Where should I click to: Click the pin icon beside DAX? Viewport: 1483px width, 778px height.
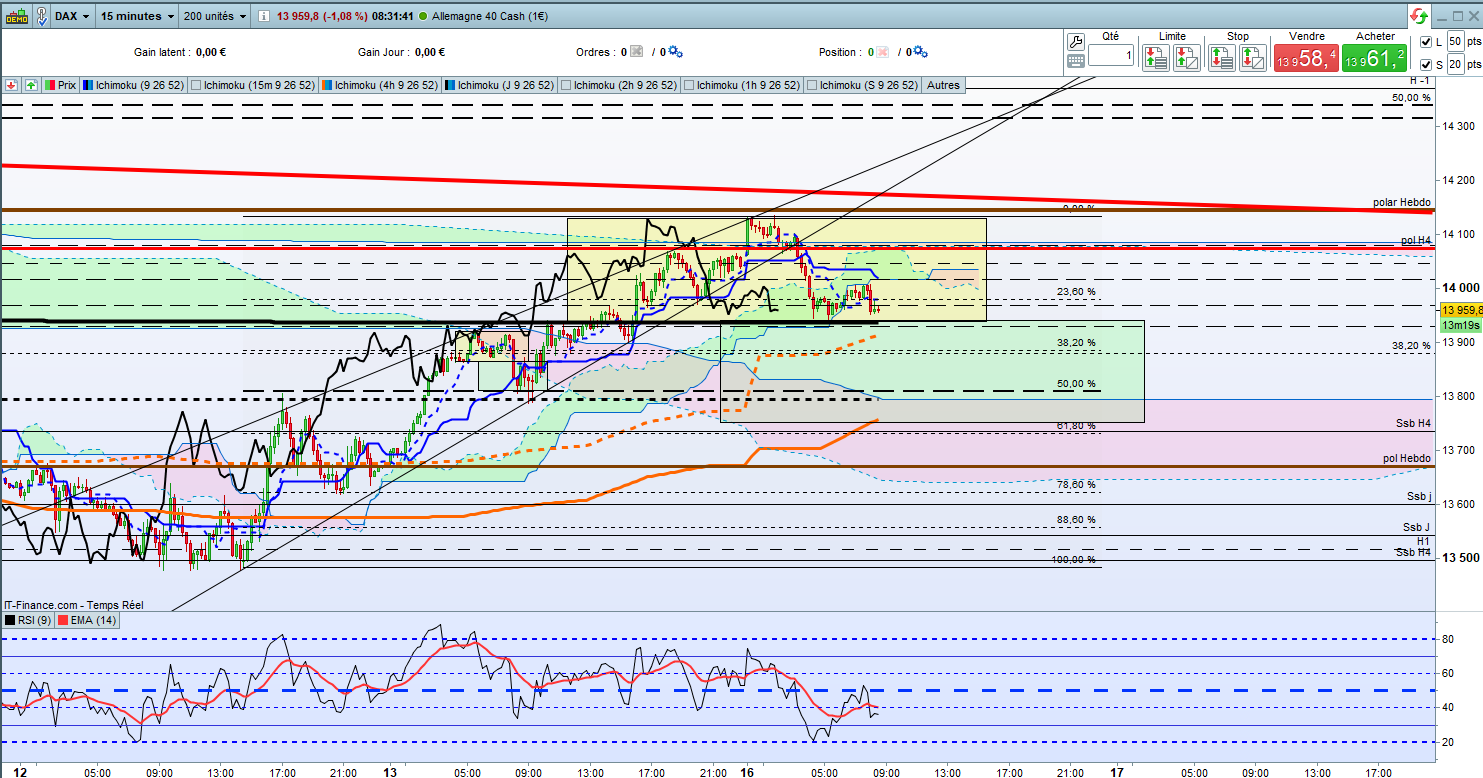42,16
